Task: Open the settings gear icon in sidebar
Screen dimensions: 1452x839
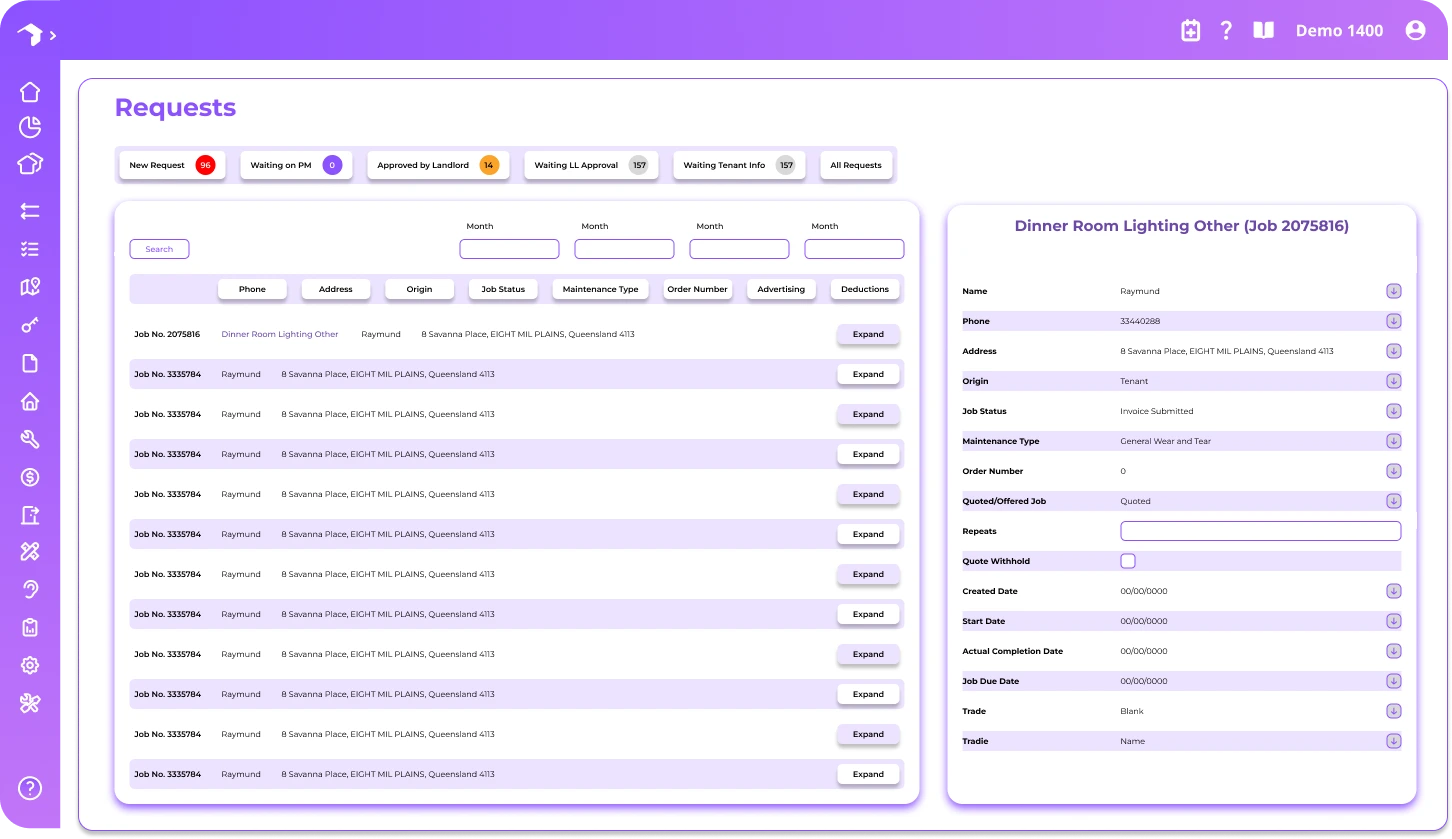Action: (30, 665)
